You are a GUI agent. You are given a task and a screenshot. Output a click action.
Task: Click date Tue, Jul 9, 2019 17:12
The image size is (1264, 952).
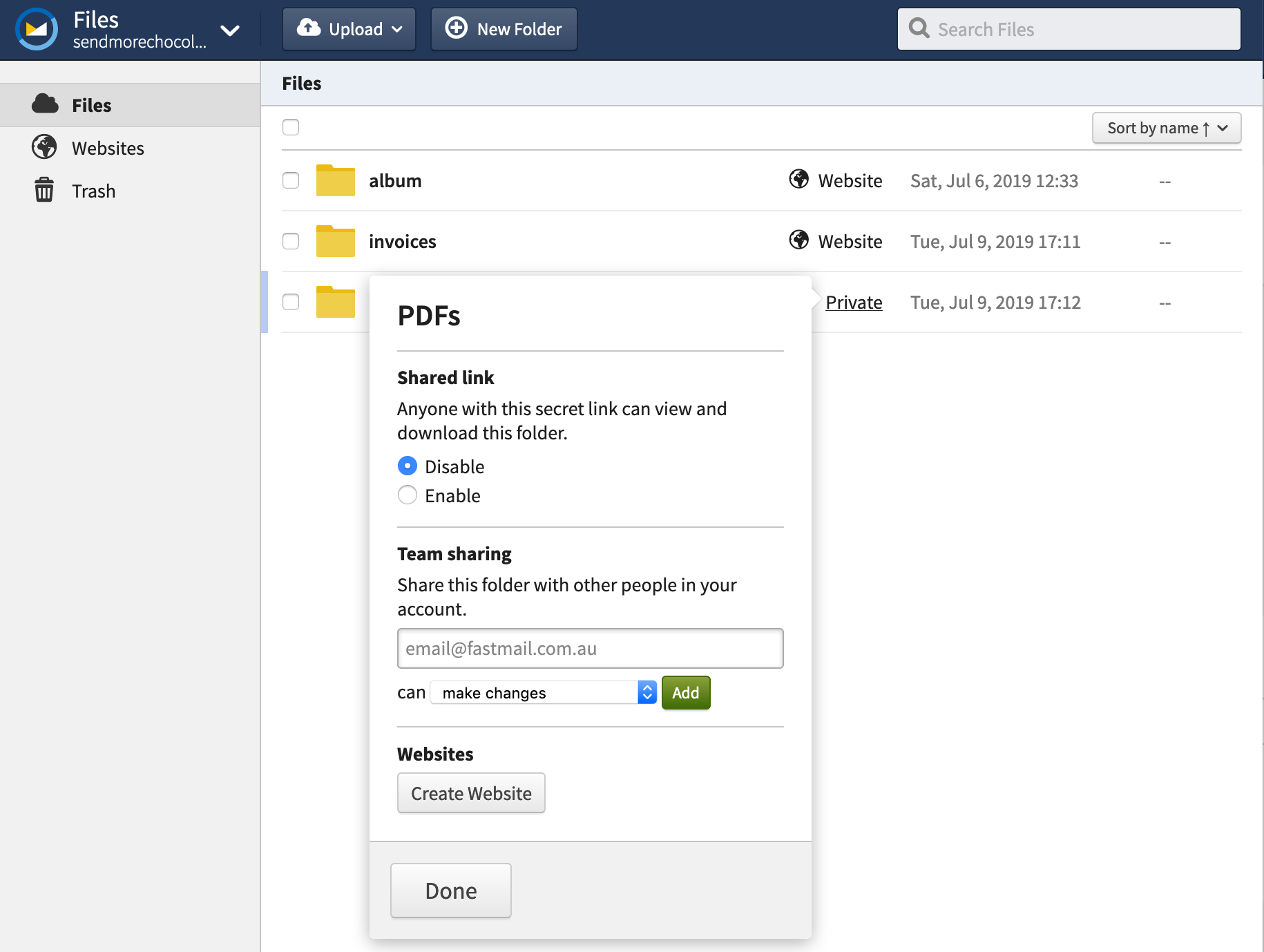[x=995, y=303]
